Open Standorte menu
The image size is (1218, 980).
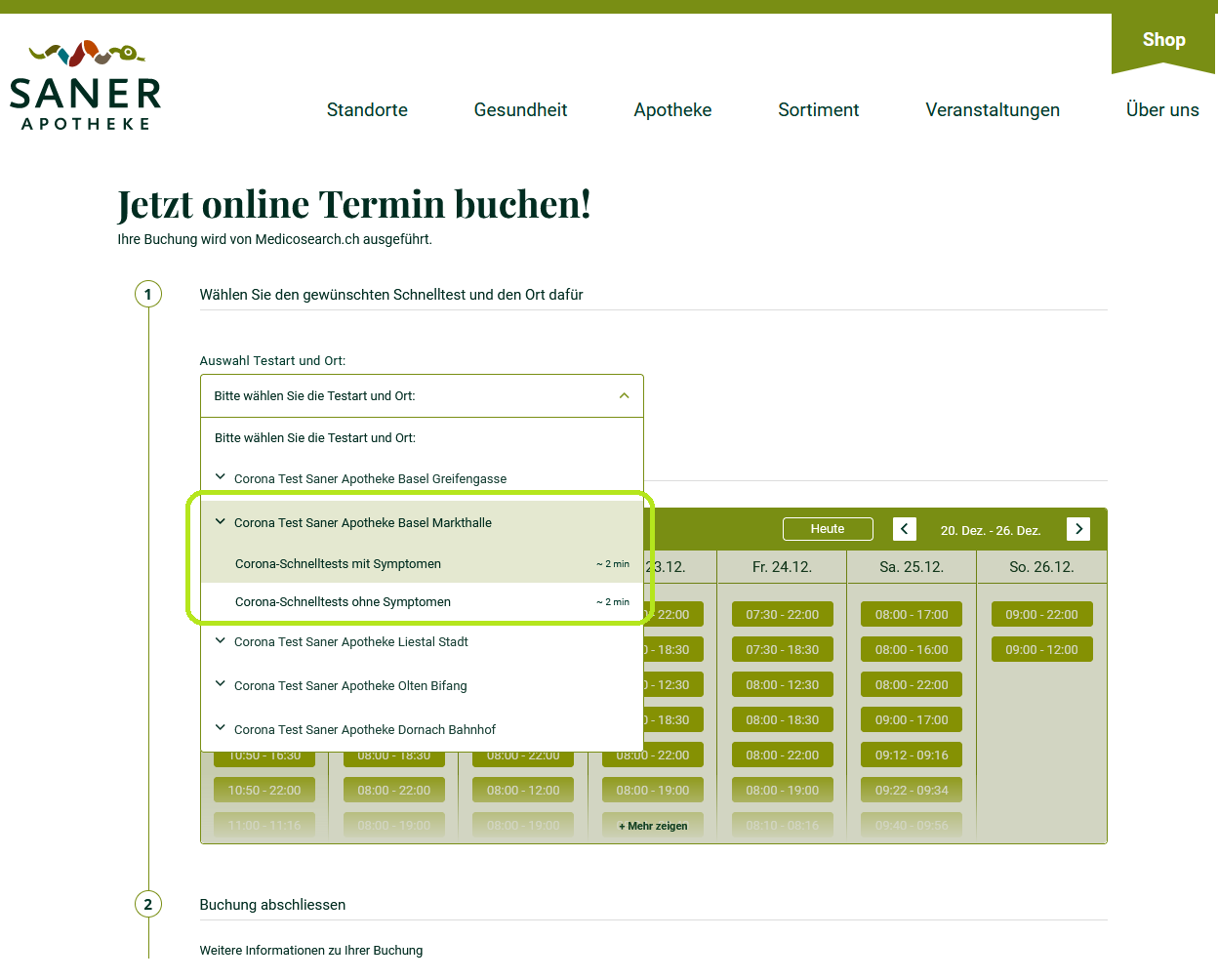pyautogui.click(x=367, y=110)
